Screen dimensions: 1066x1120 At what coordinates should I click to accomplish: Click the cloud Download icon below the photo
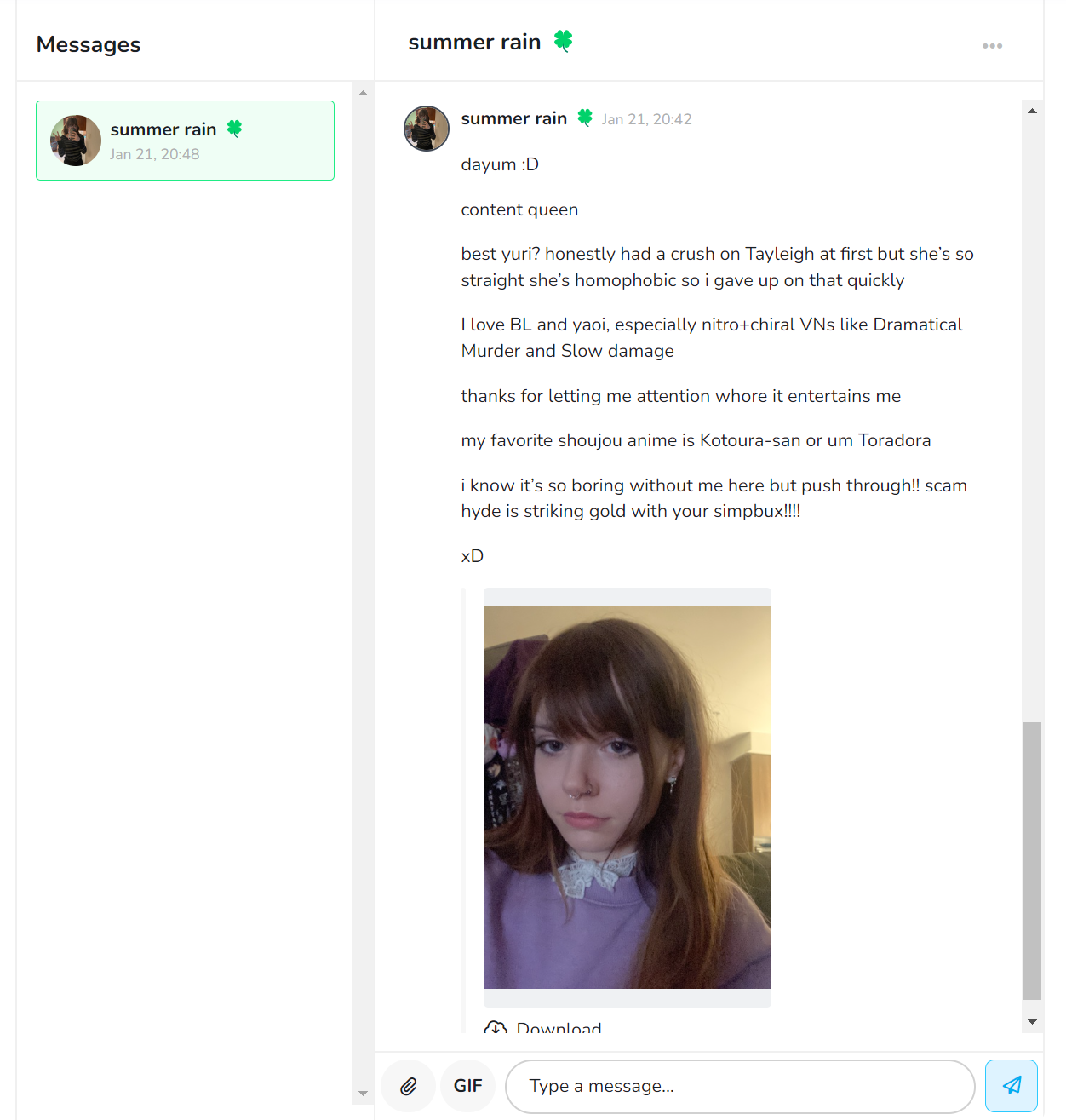point(496,1028)
